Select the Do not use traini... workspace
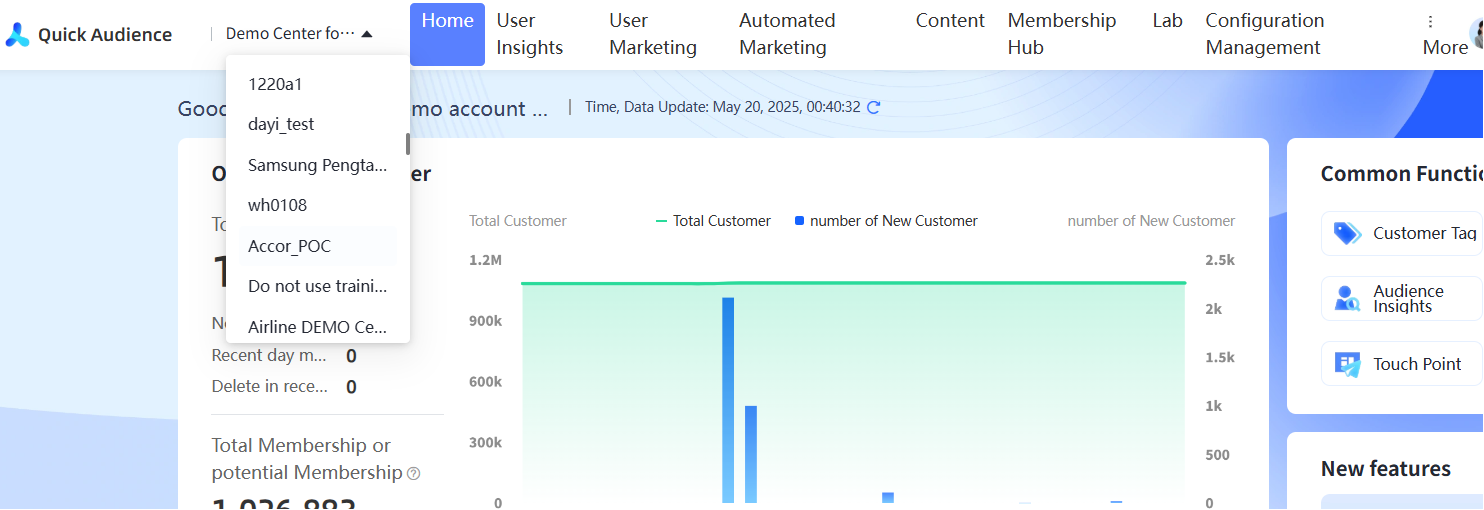Image resolution: width=1484 pixels, height=510 pixels. click(318, 286)
